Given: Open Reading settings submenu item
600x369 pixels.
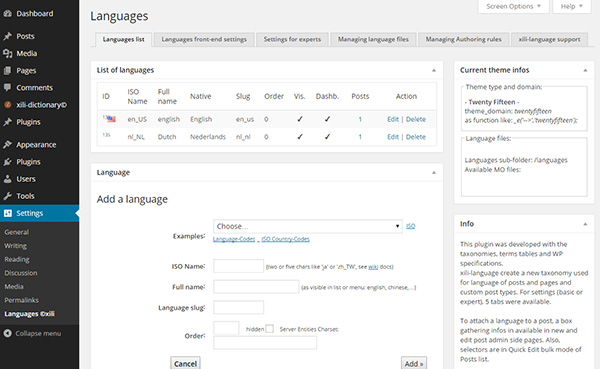Looking at the screenshot, I should click(x=16, y=260).
